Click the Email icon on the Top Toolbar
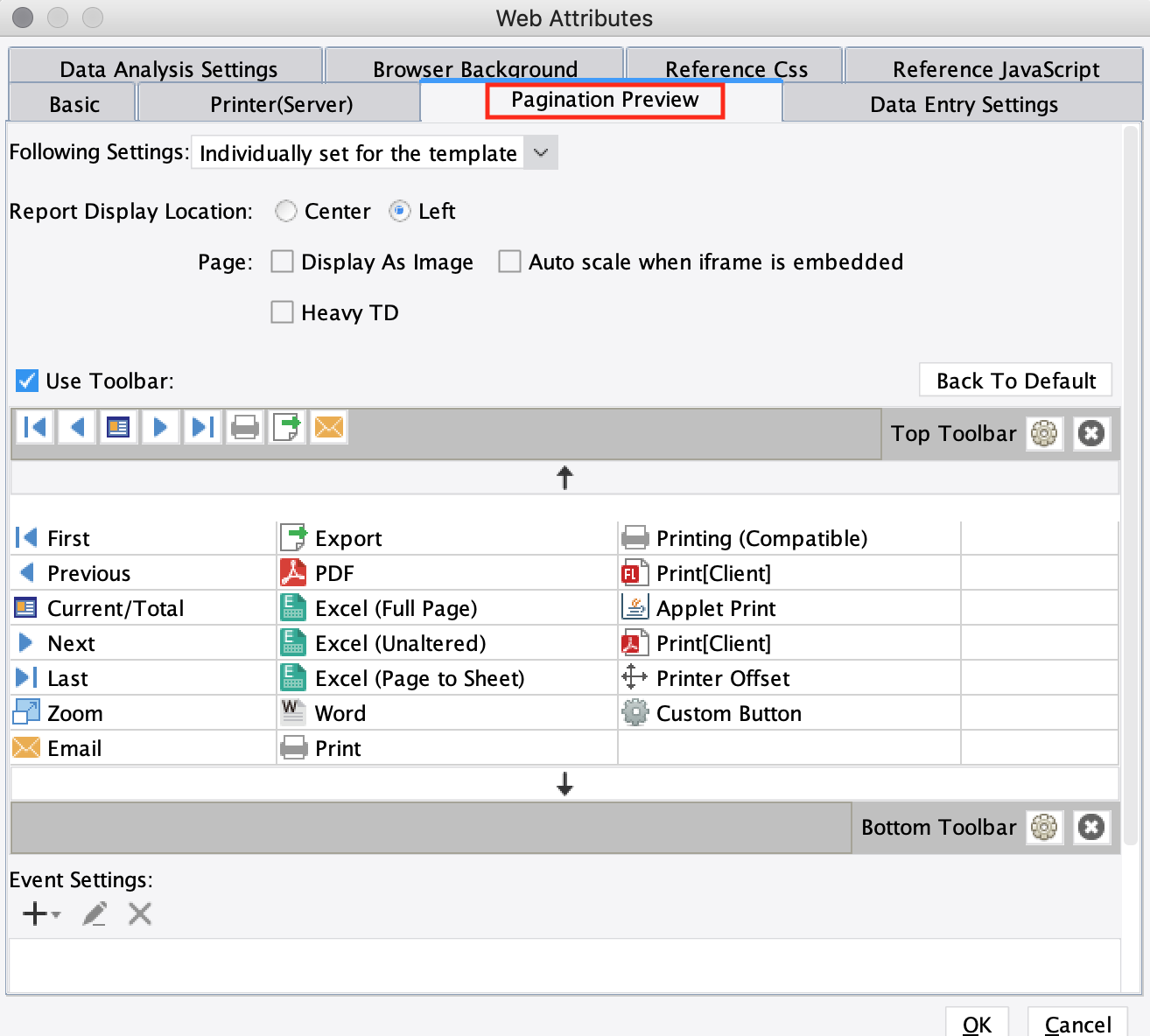 (x=328, y=427)
